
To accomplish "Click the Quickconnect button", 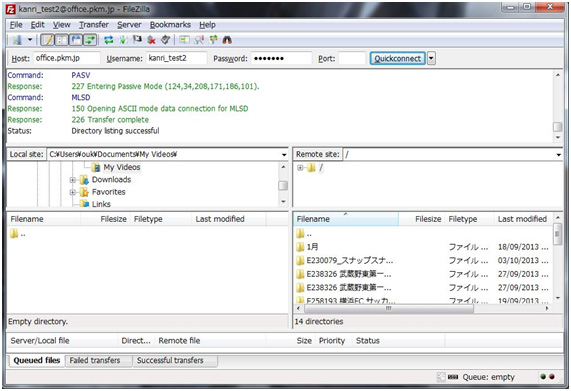I will point(398,58).
